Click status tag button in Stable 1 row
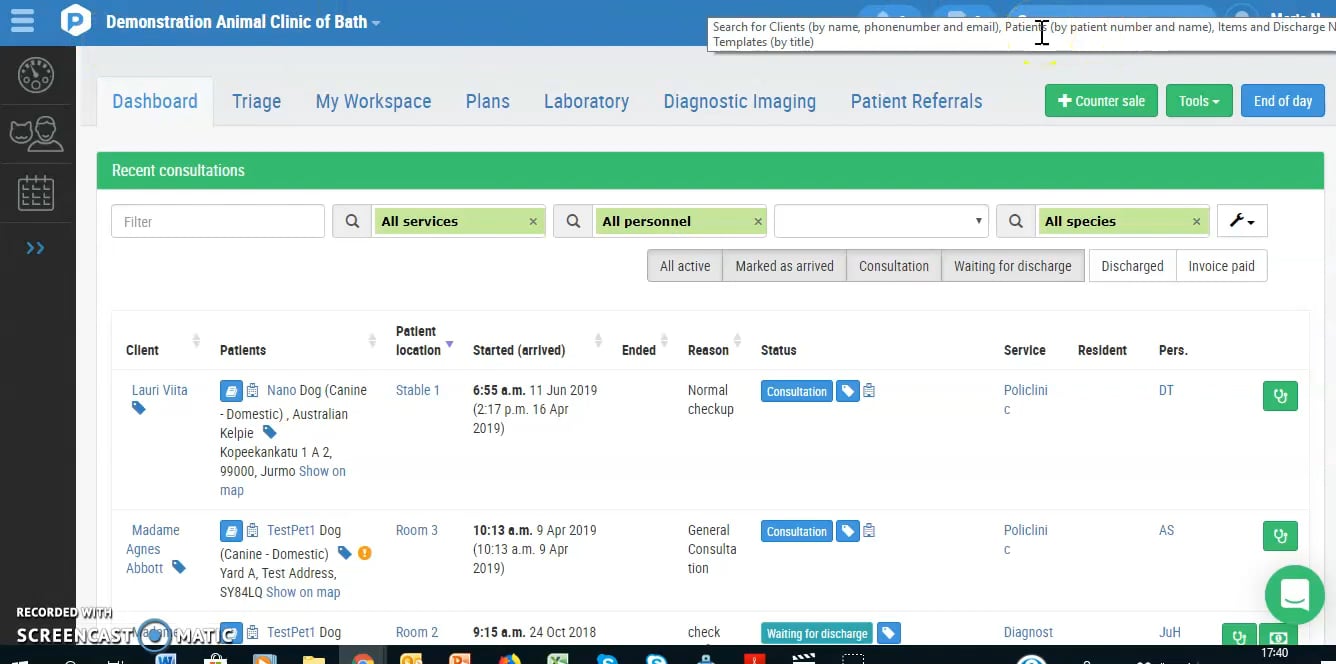The image size is (1336, 664). (847, 391)
